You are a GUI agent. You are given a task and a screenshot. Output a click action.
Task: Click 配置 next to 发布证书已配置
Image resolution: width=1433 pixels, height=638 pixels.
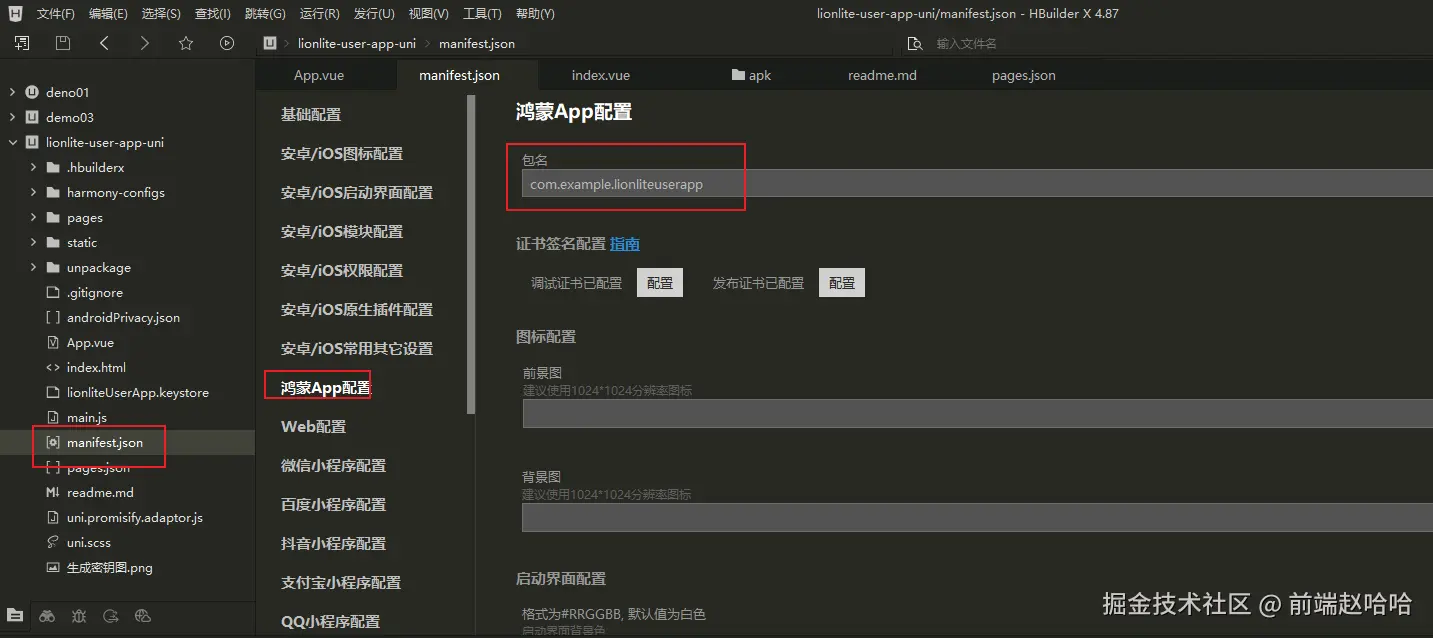point(842,283)
